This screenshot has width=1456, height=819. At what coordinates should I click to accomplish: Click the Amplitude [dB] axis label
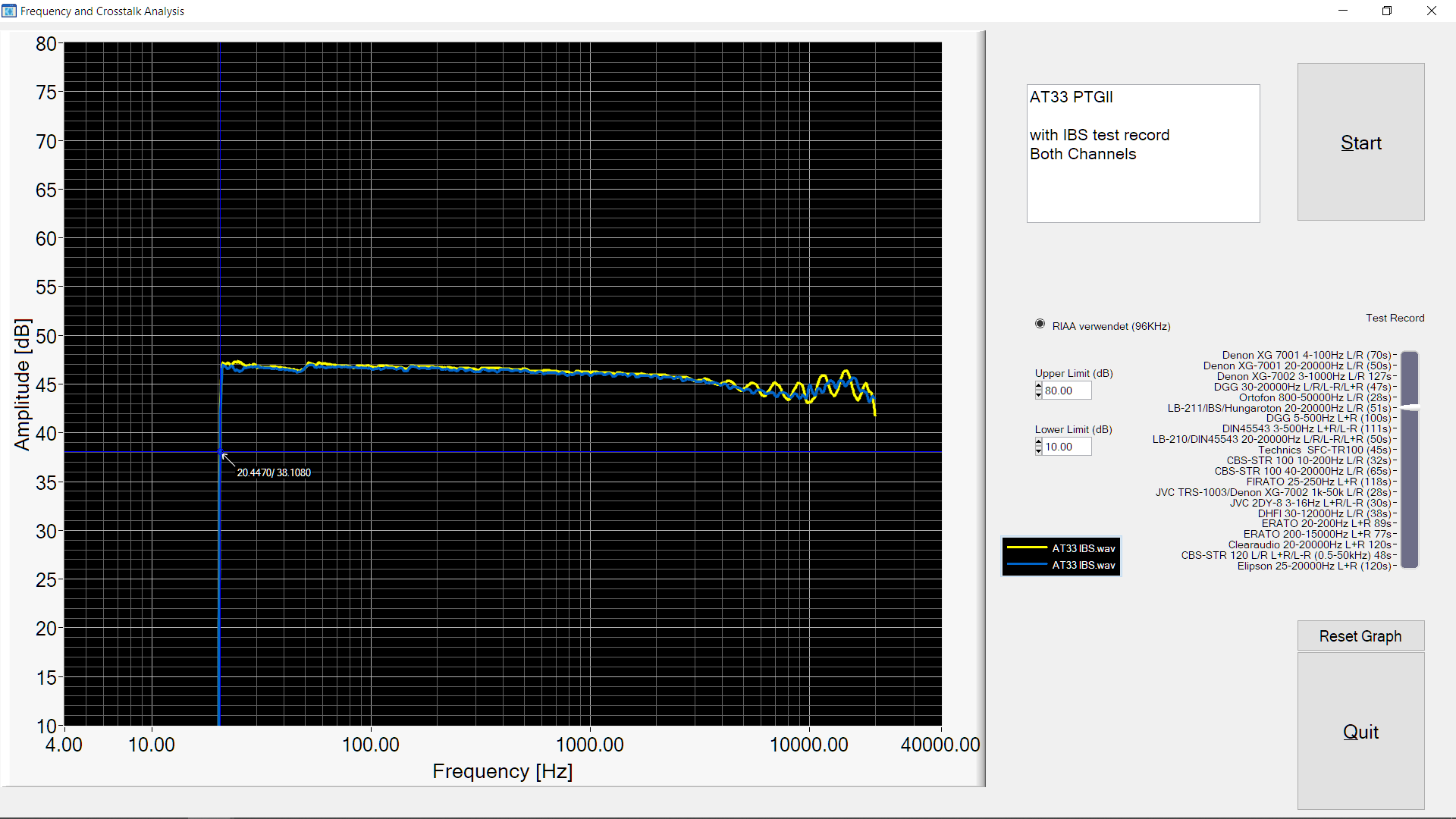23,384
